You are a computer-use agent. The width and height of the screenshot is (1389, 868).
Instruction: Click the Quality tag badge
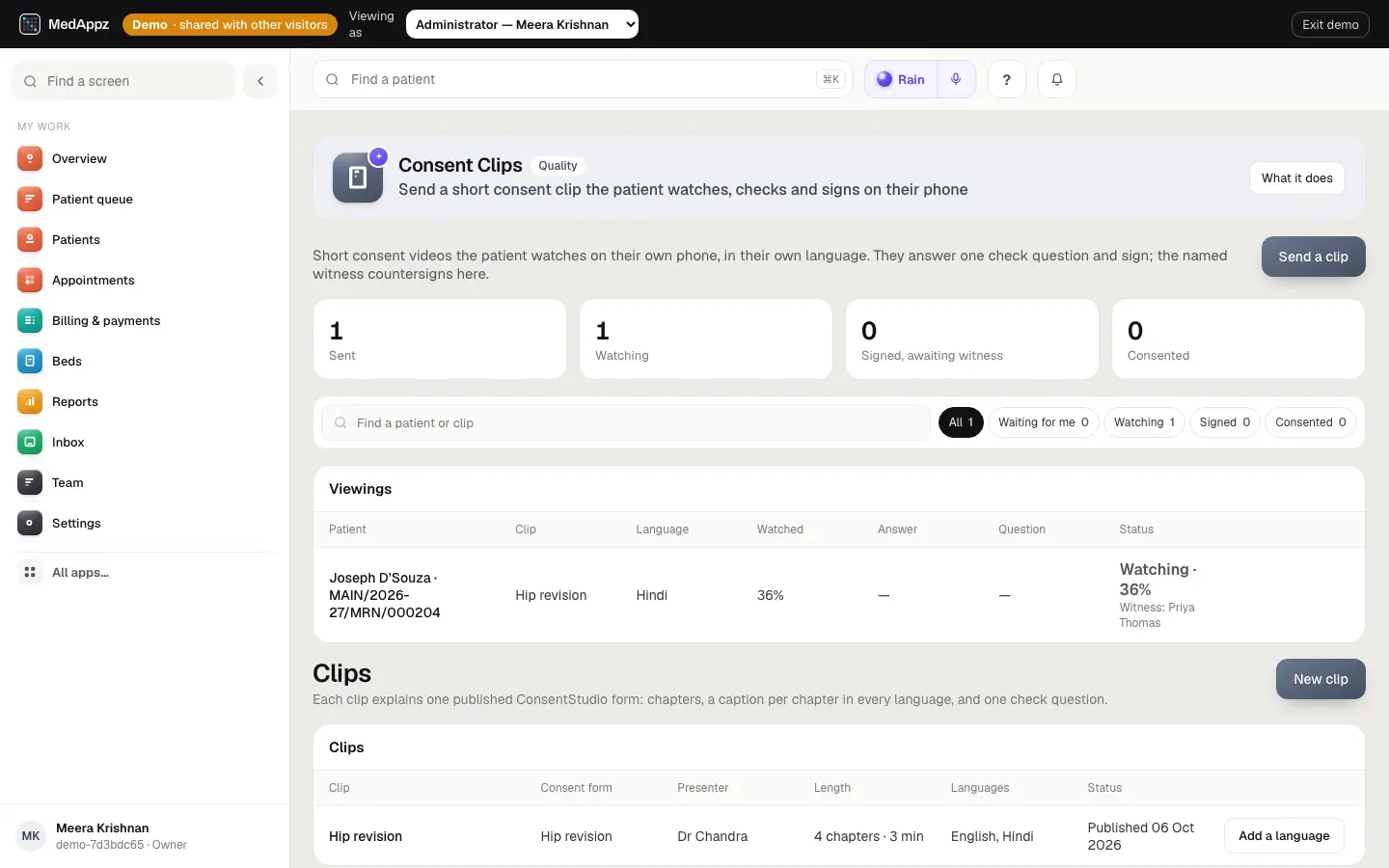558,166
